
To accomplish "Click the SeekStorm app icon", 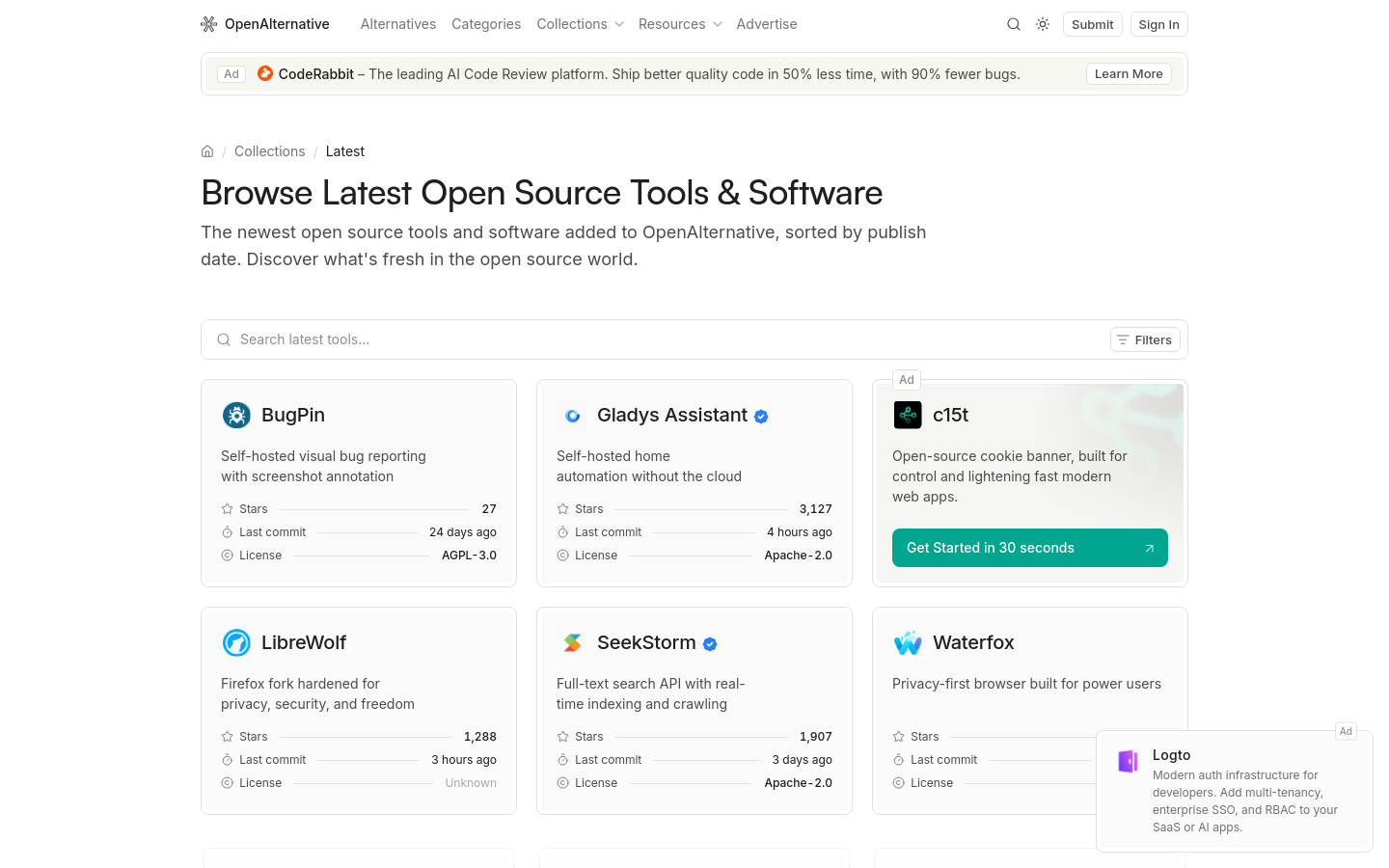I will (x=572, y=642).
